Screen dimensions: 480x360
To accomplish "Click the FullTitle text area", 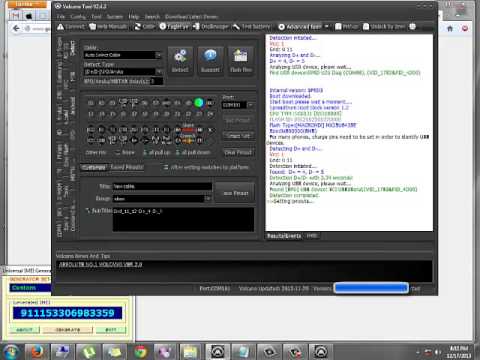I will coord(183,219).
